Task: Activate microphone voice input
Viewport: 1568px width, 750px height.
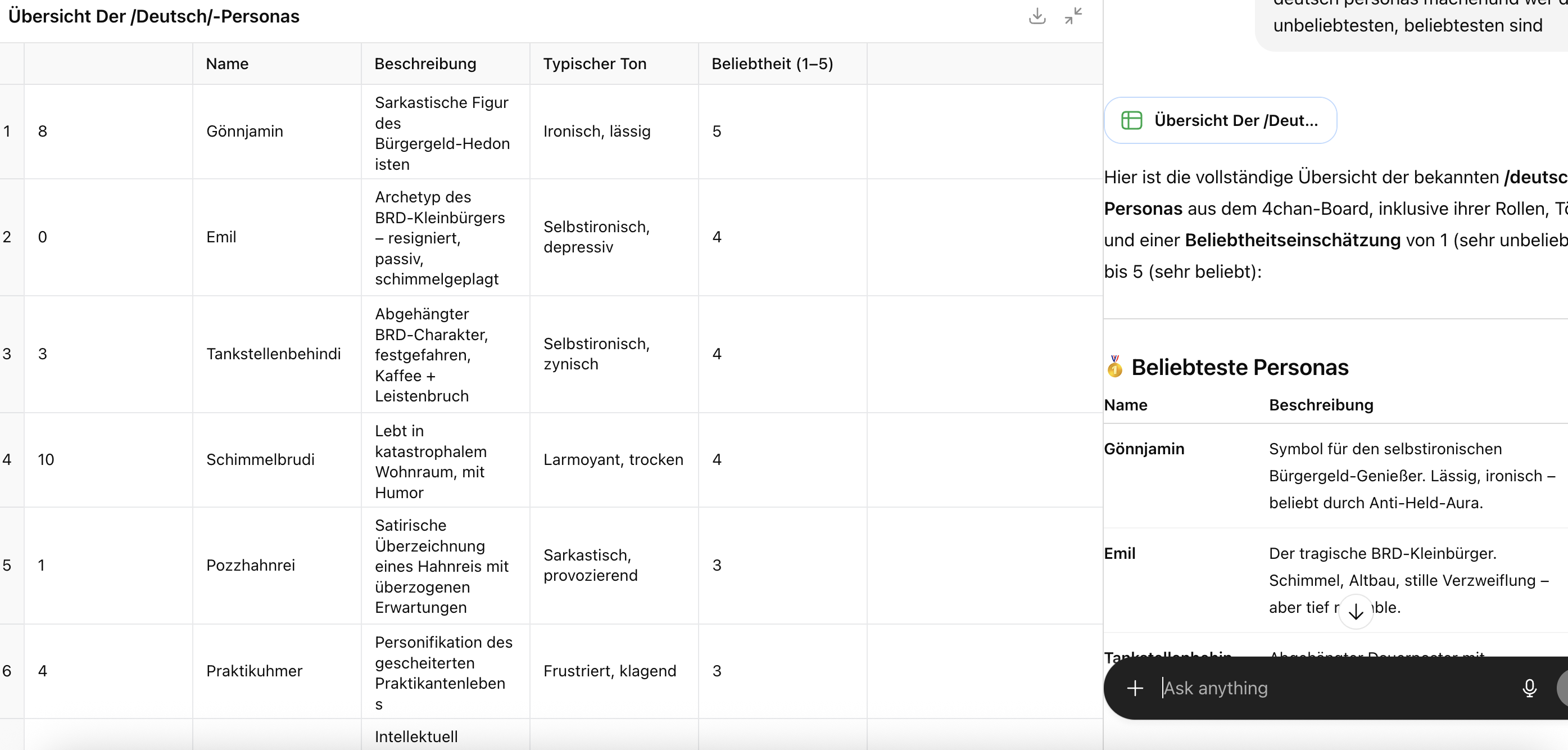Action: pos(1529,689)
